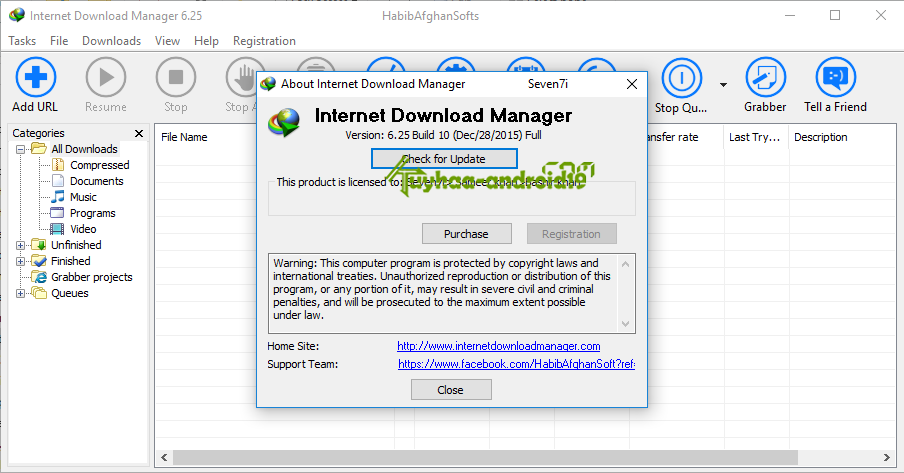Click the Purchase button
Screen dimensions: 904x473
coord(466,234)
